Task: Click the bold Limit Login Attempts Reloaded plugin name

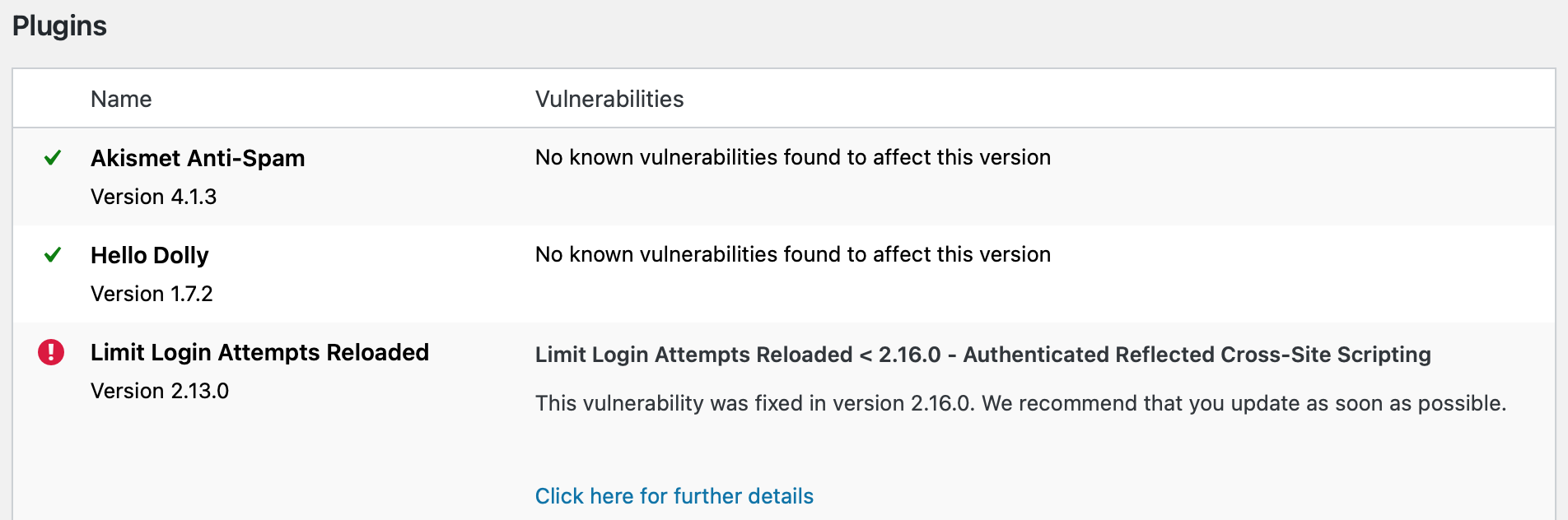Action: pos(259,352)
